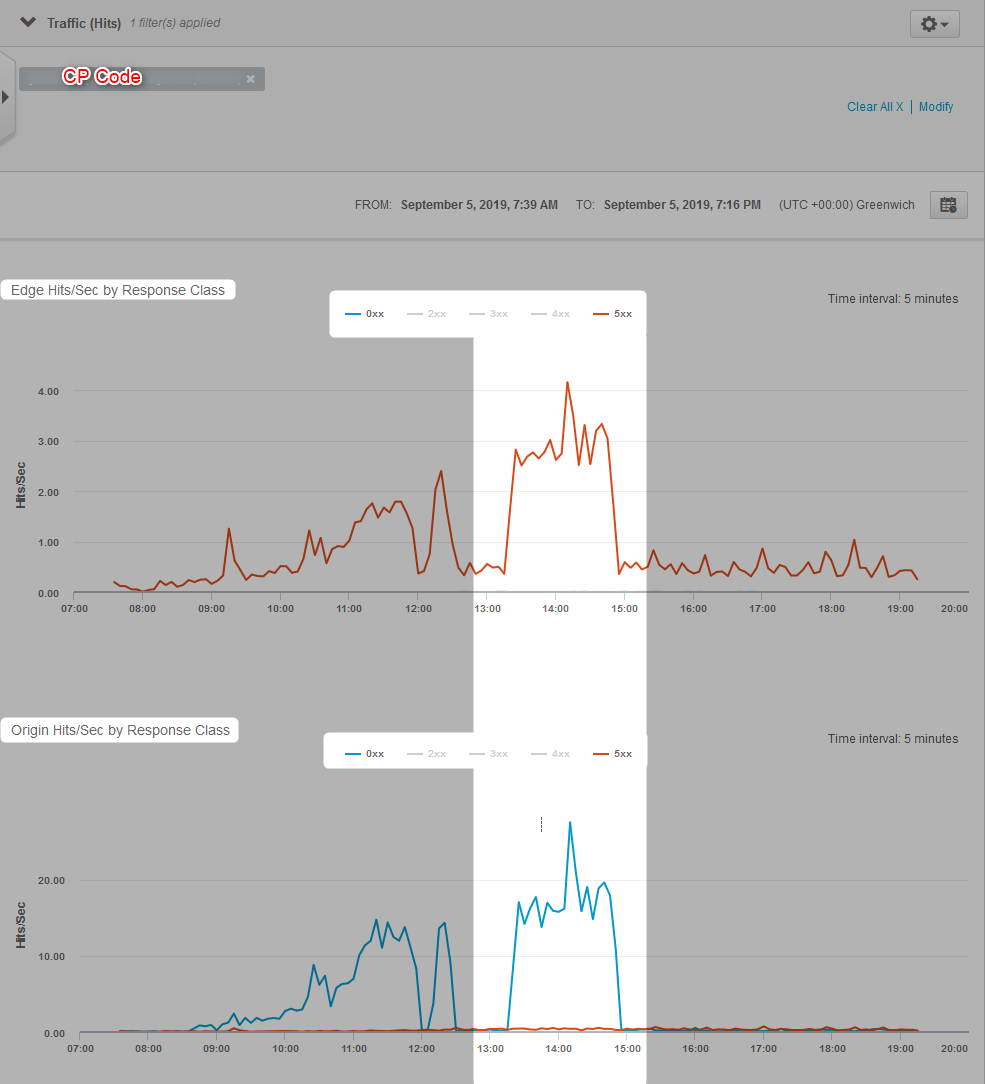Toggle 5xx series in Edge chart legend
This screenshot has height=1084, width=985.
point(613,314)
